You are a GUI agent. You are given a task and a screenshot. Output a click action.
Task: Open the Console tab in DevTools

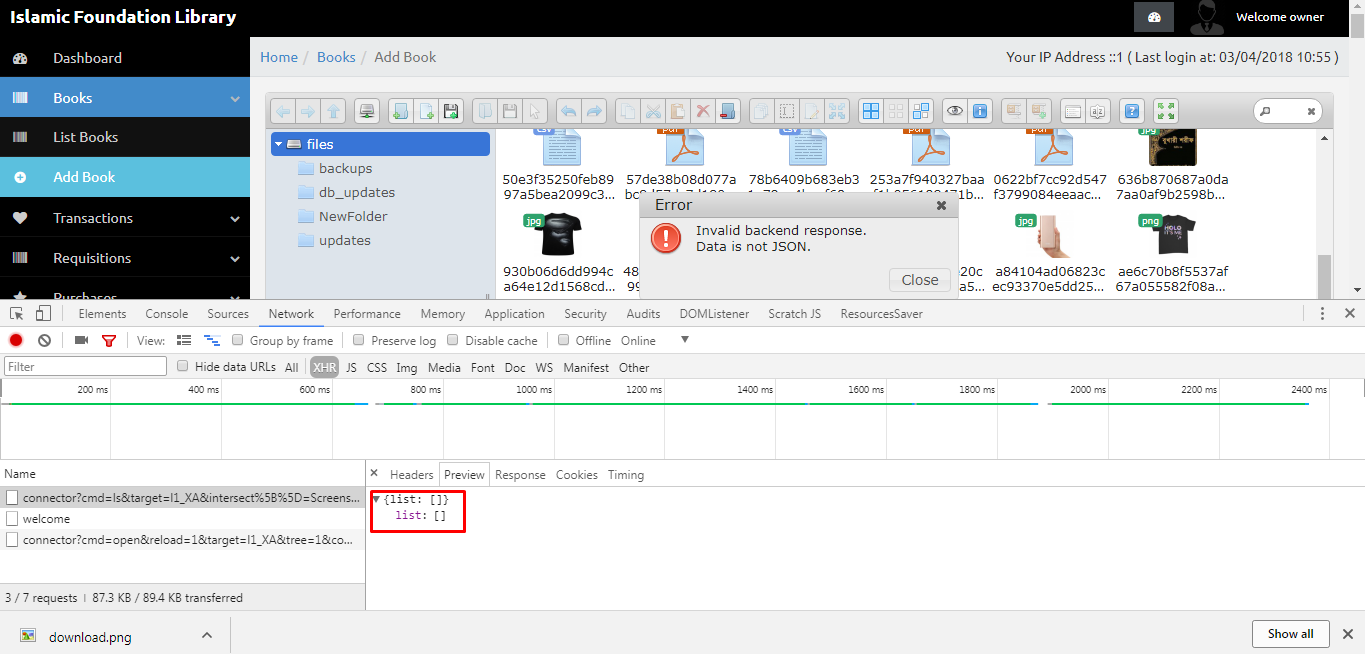coord(166,313)
